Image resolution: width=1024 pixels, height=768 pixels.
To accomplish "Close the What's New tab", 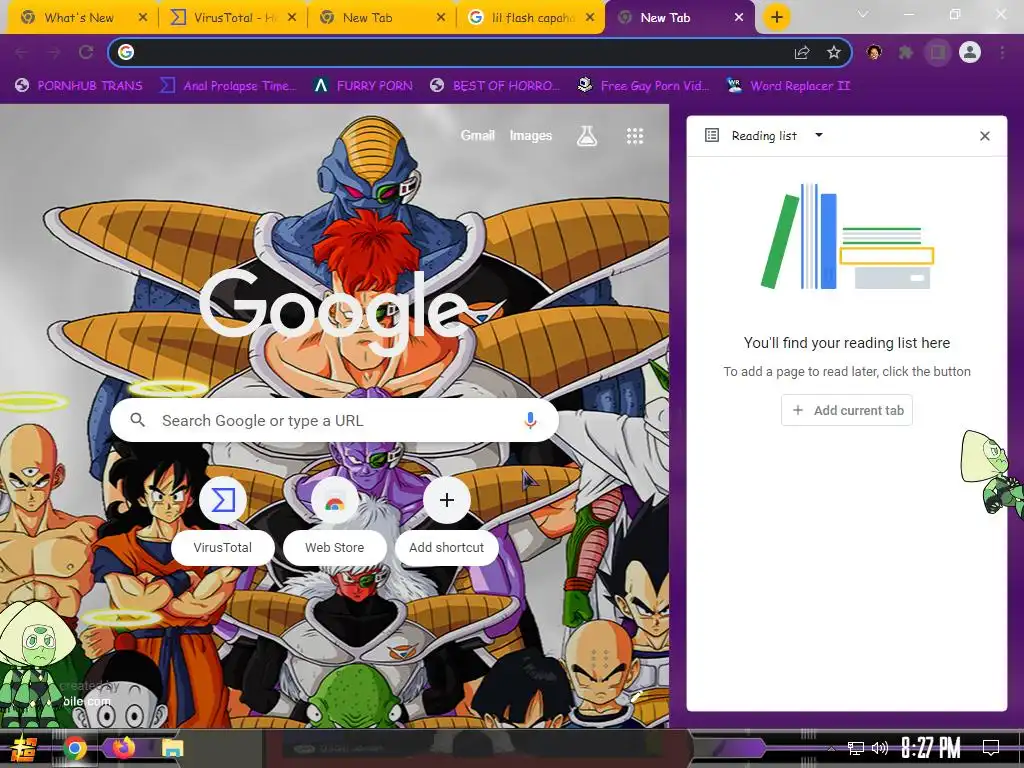I will [x=143, y=18].
